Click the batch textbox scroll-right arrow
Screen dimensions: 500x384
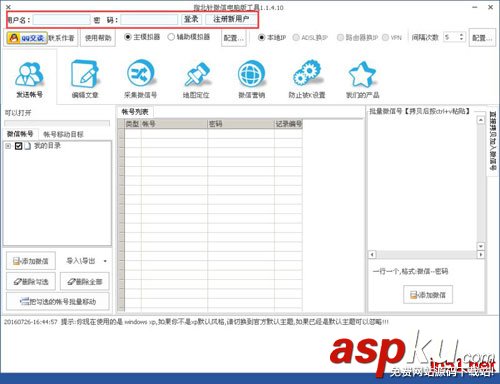tap(480, 254)
